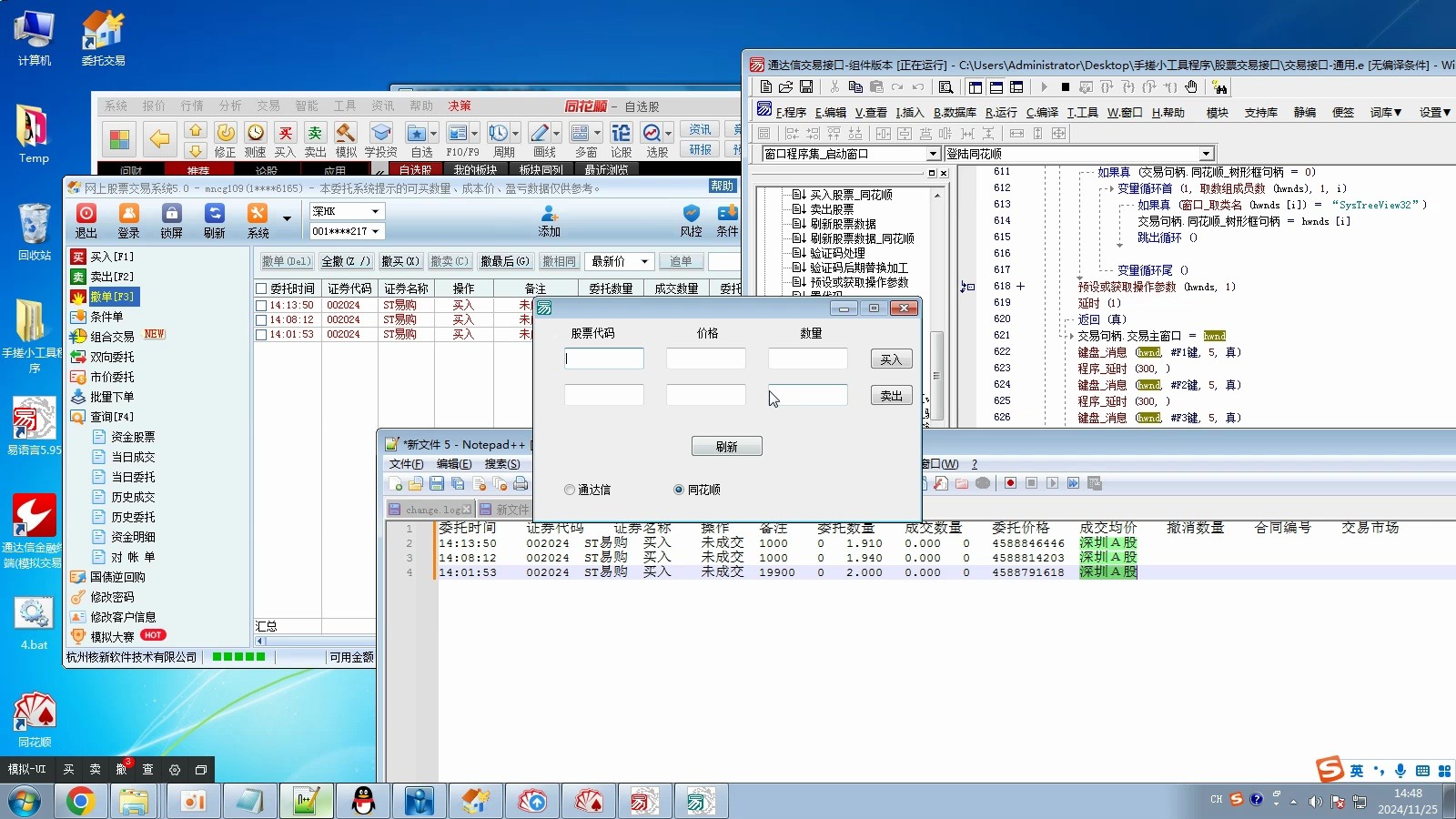Click the 价格 input field in buy row
Image resolution: width=1456 pixels, height=819 pixels.
[x=706, y=359]
